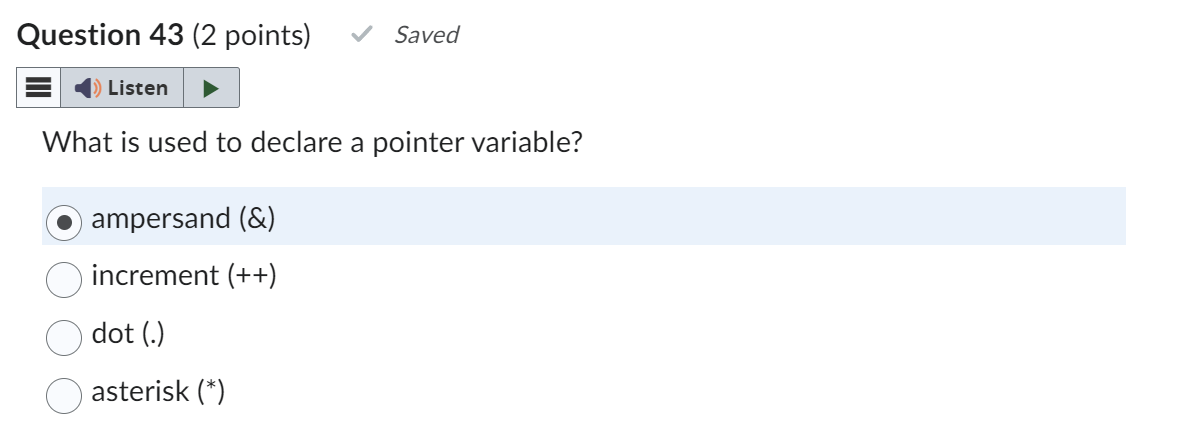This screenshot has height=447, width=1188.
Task: Click the "increment (++)" answer label
Action: (184, 275)
